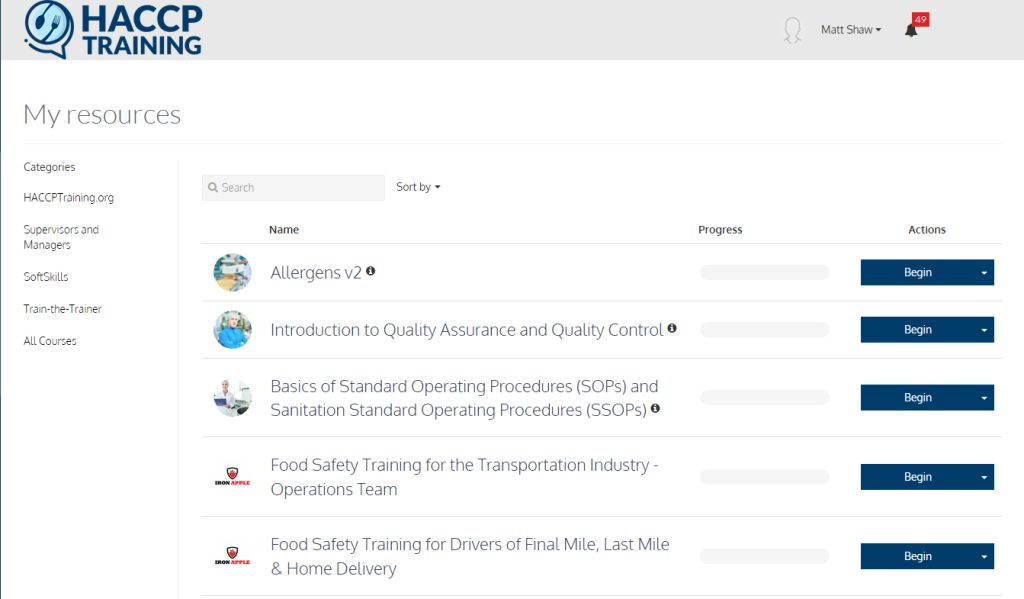This screenshot has width=1024, height=599.
Task: Expand dropdown arrow beside Allergens v2 Begin button
Action: (984, 273)
